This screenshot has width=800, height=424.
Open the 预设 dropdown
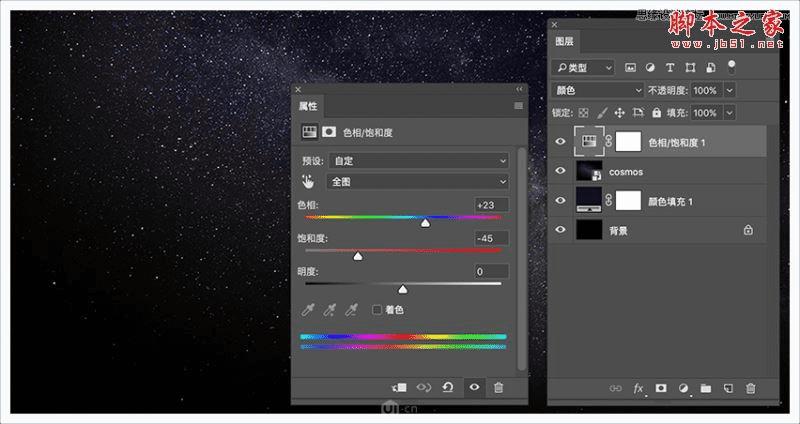point(418,161)
